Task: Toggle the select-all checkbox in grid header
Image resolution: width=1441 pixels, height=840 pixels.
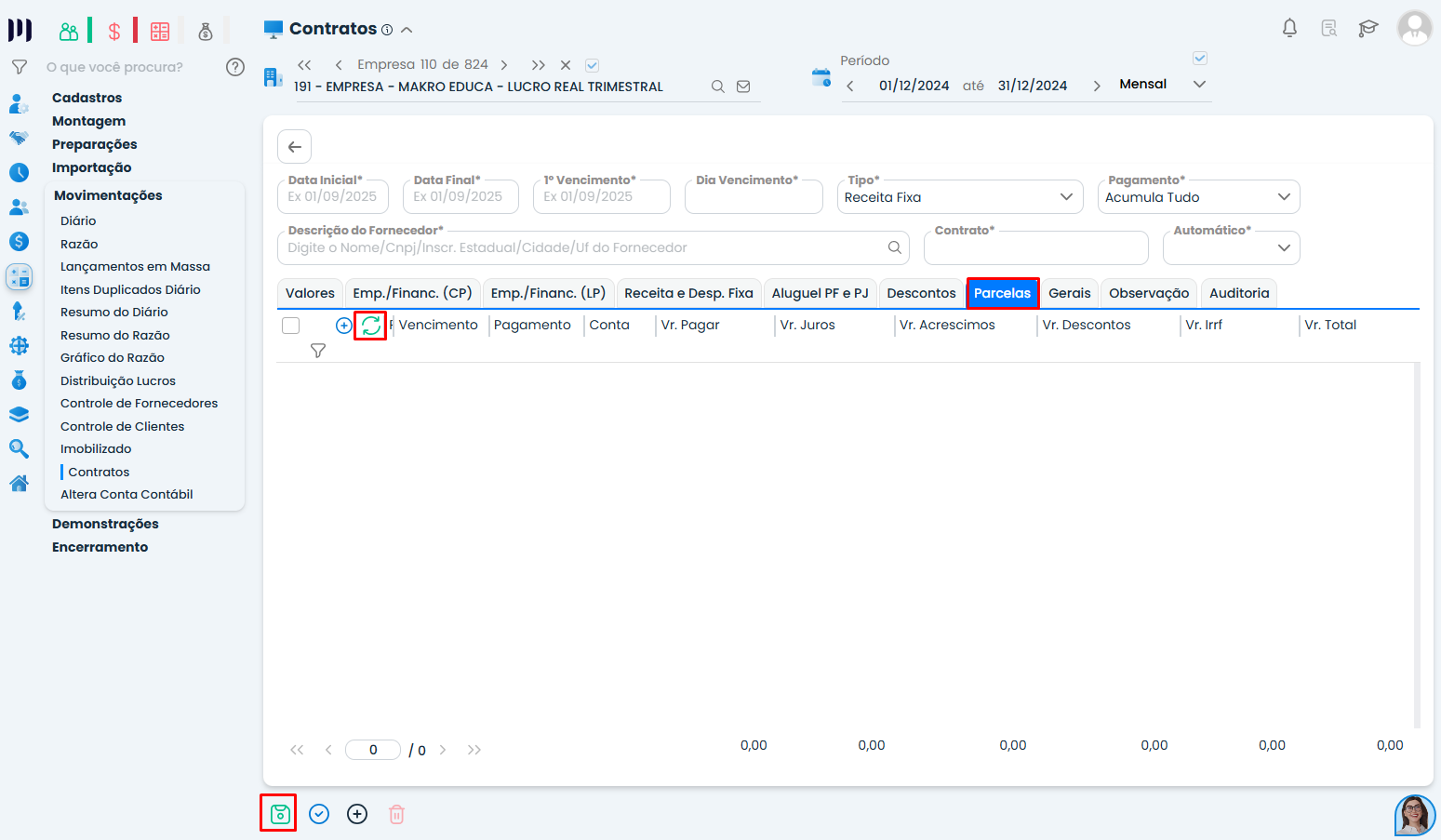Action: click(x=291, y=326)
